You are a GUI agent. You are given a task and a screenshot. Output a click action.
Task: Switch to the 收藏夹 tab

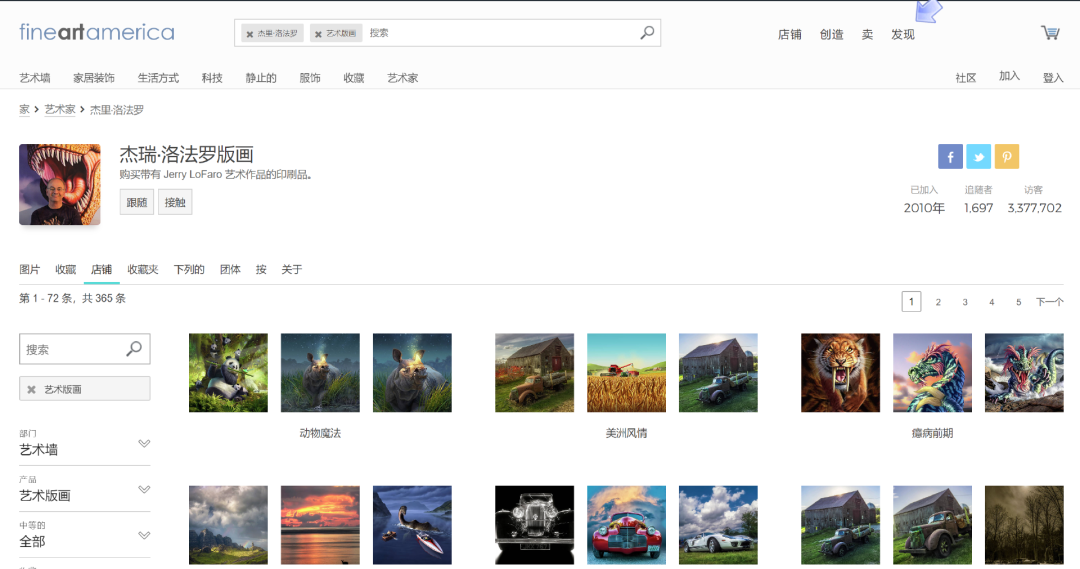click(x=143, y=269)
